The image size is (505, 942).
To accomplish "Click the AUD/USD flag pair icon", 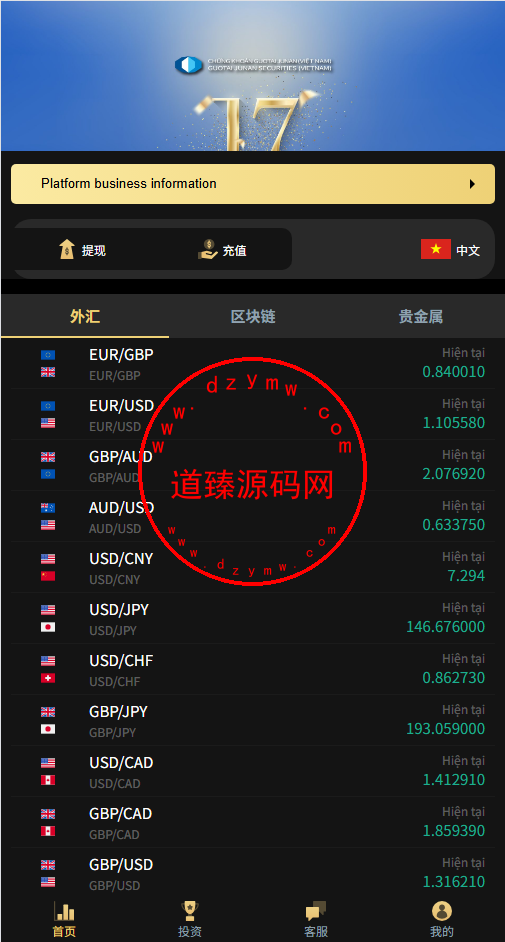I will 48,517.
